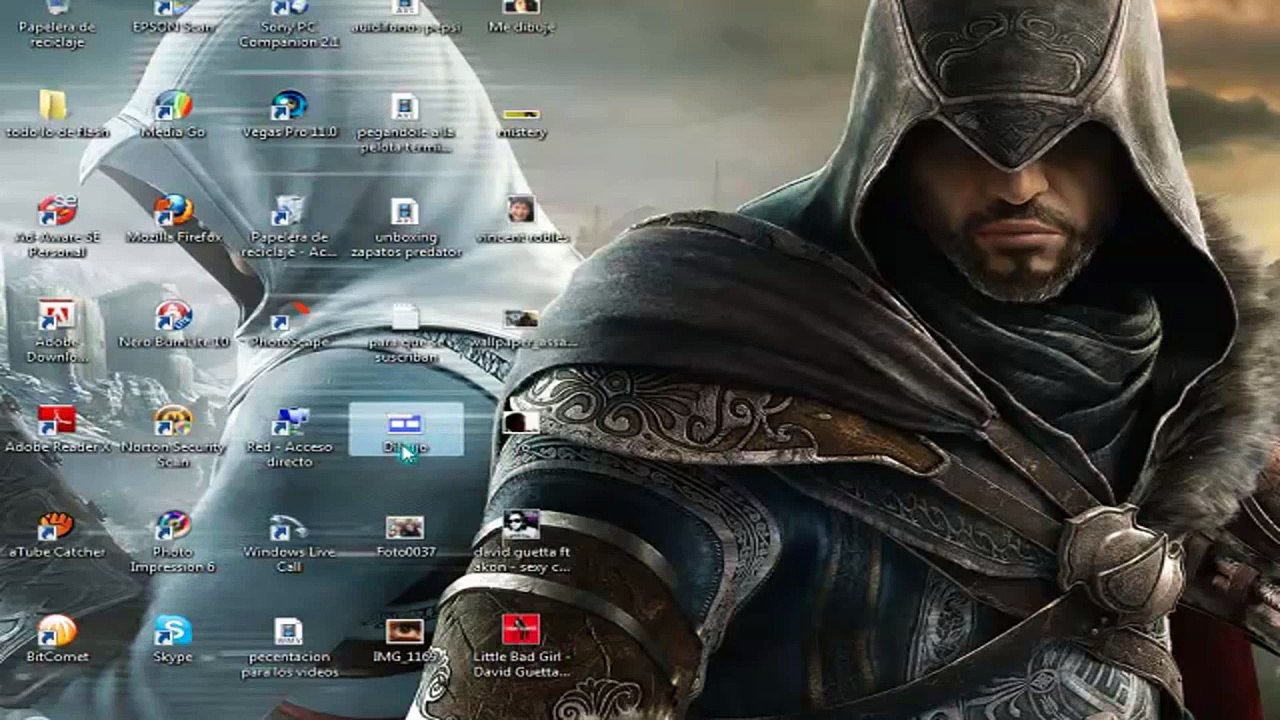Screen dimensions: 1280x720
Task: Click the Skype shortcut icon
Action: [173, 631]
